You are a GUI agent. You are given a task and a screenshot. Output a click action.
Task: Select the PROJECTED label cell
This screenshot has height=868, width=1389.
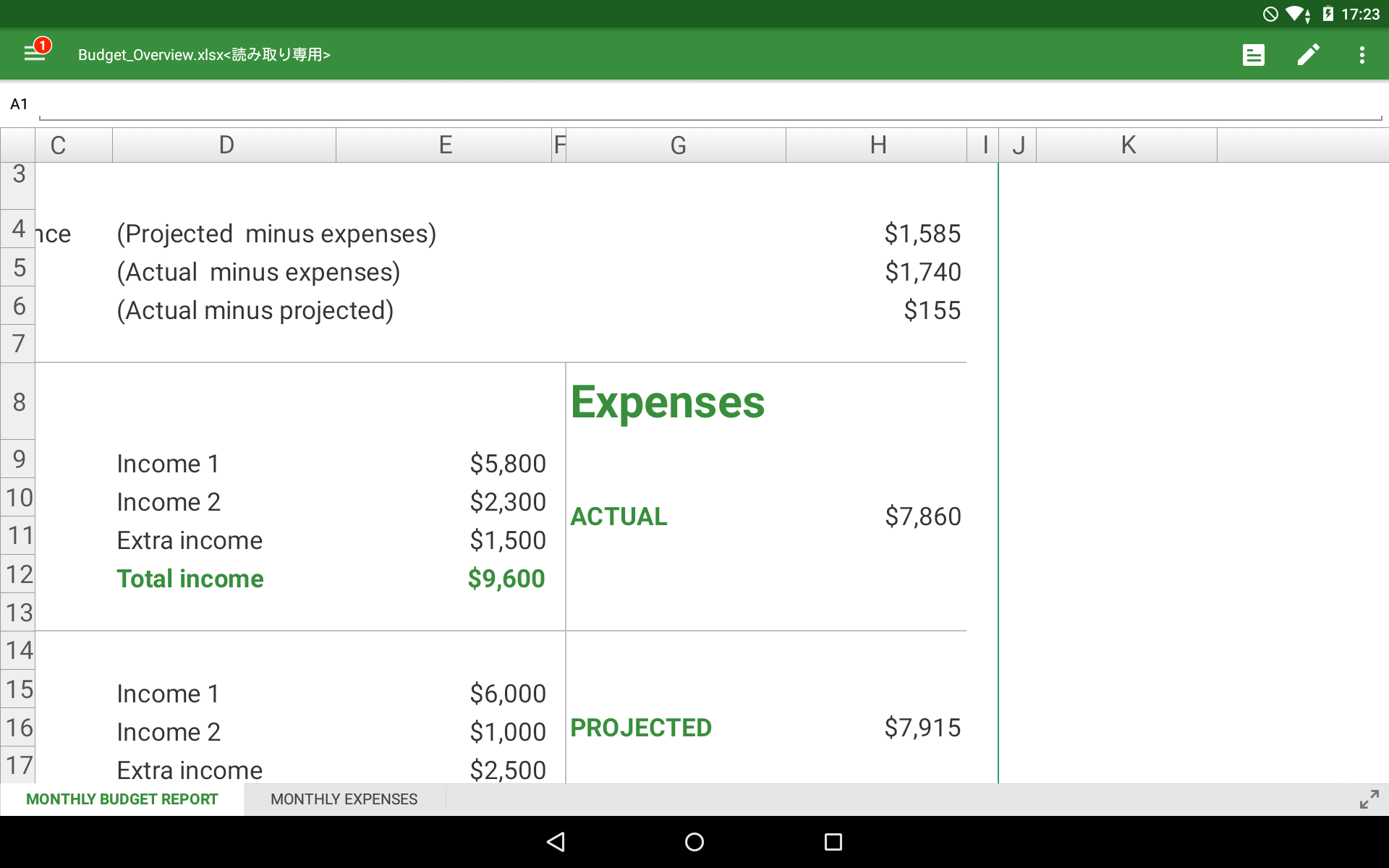[x=641, y=728]
